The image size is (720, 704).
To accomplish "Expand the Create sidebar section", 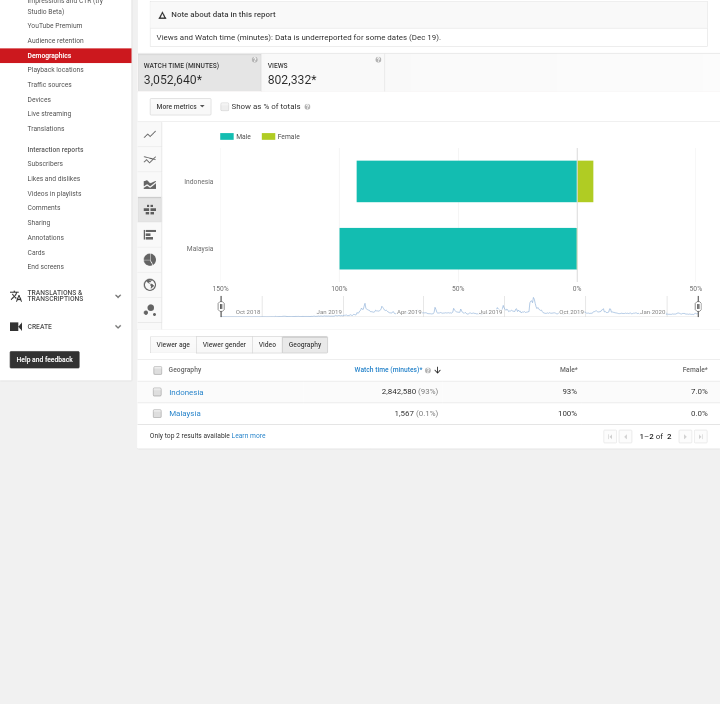I will 117,326.
